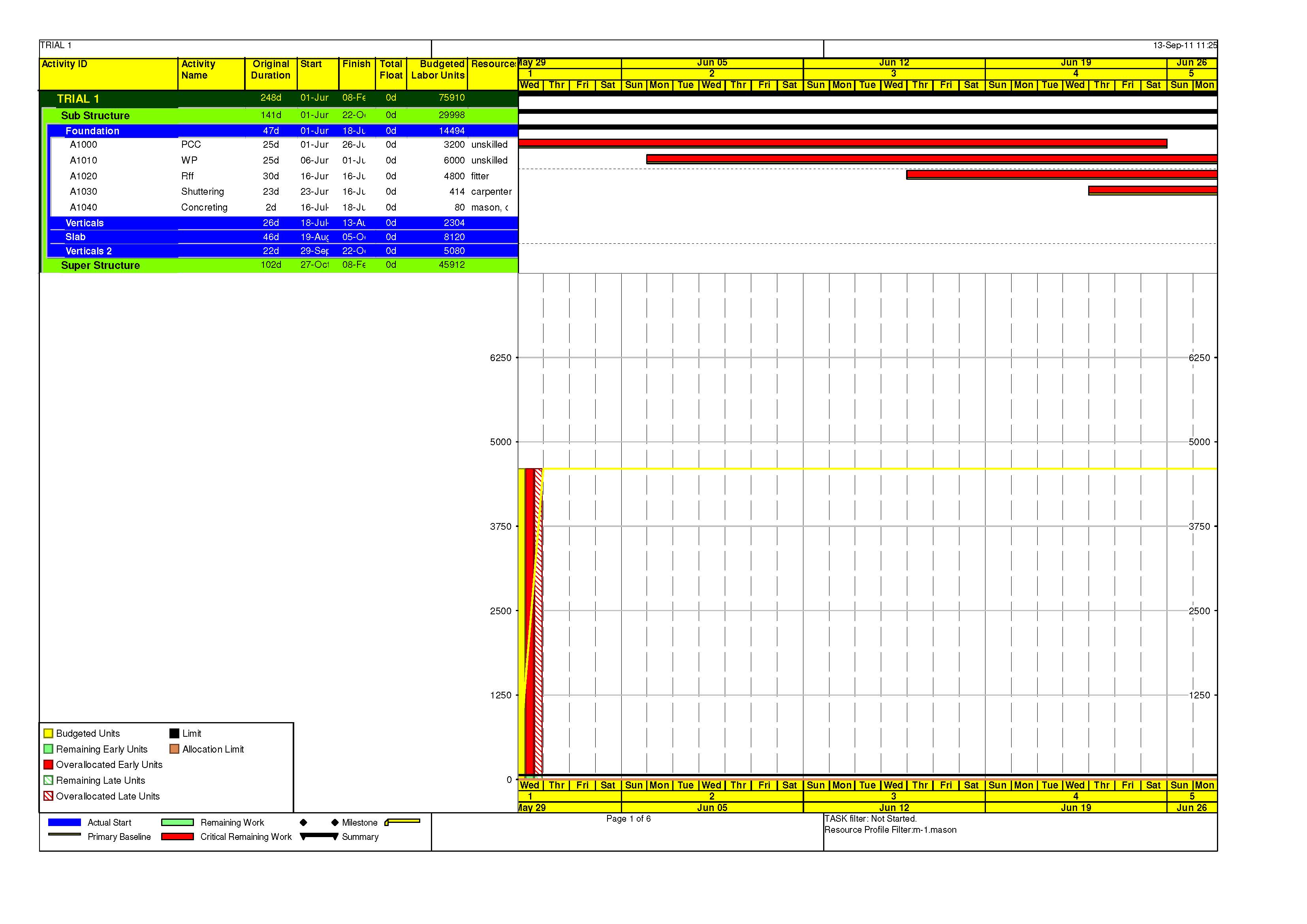Viewport: 1307px width, 924px height.
Task: Click the black Limit legend swatch
Action: [x=174, y=733]
